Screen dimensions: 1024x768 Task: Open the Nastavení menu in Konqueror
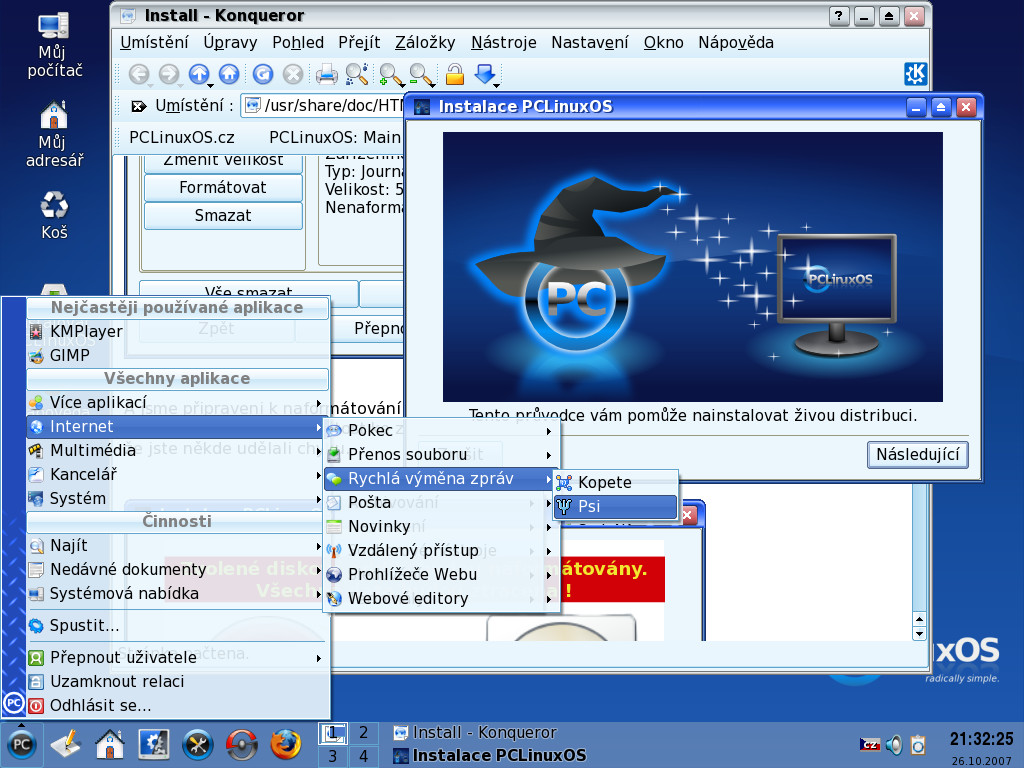tap(590, 43)
